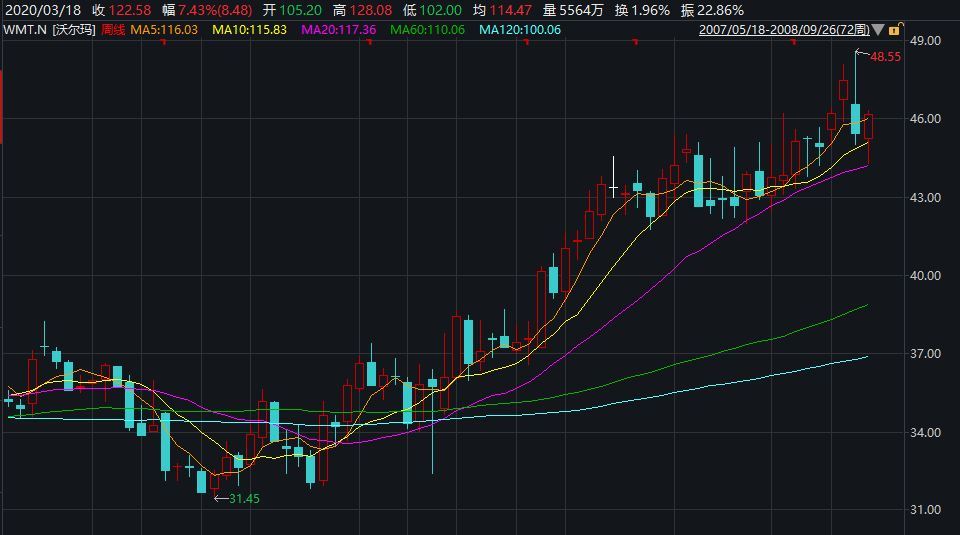Click the unlock padlock icon
The image size is (960, 535).
click(894, 29)
